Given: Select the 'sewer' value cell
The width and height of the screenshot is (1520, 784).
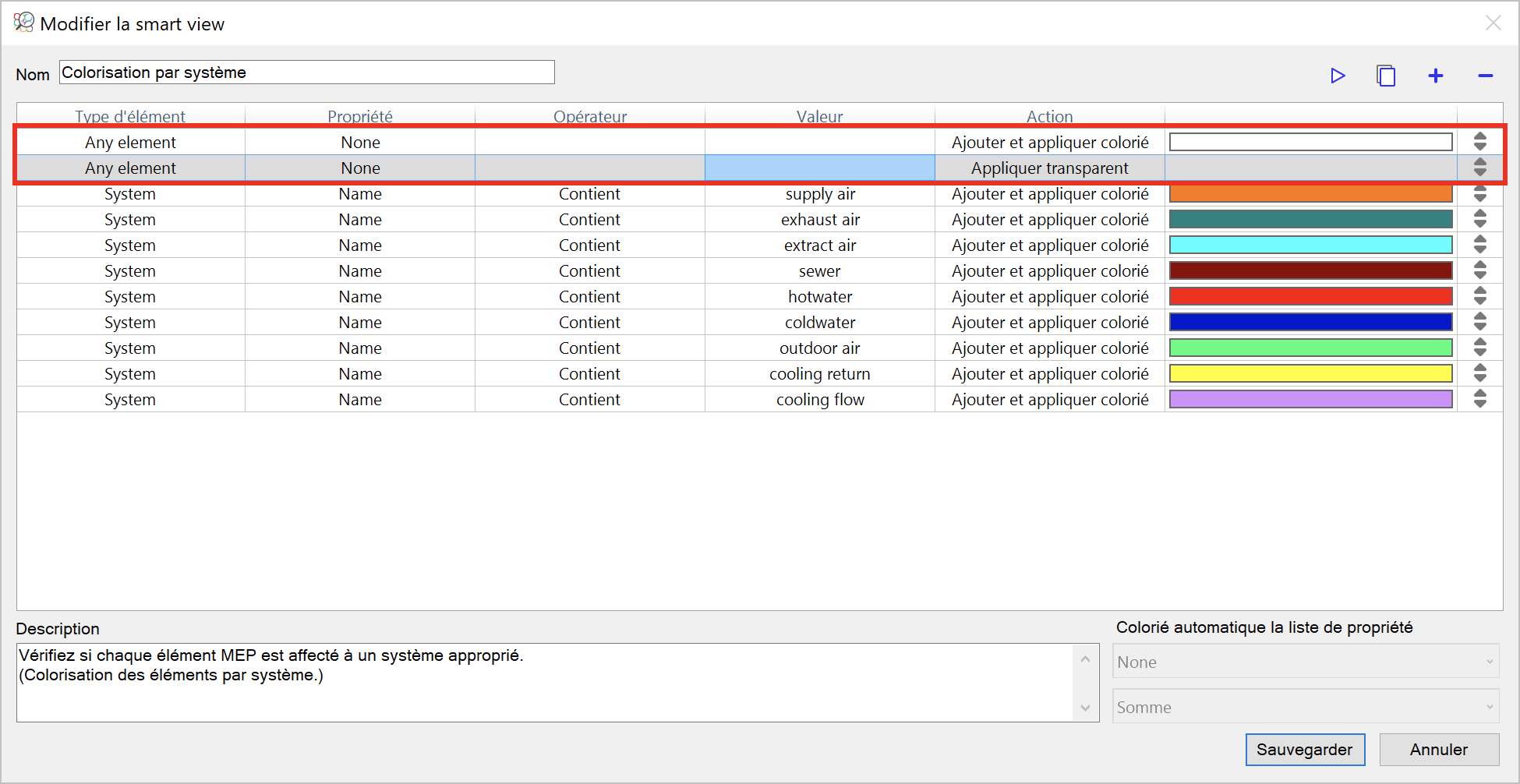Looking at the screenshot, I should point(820,270).
